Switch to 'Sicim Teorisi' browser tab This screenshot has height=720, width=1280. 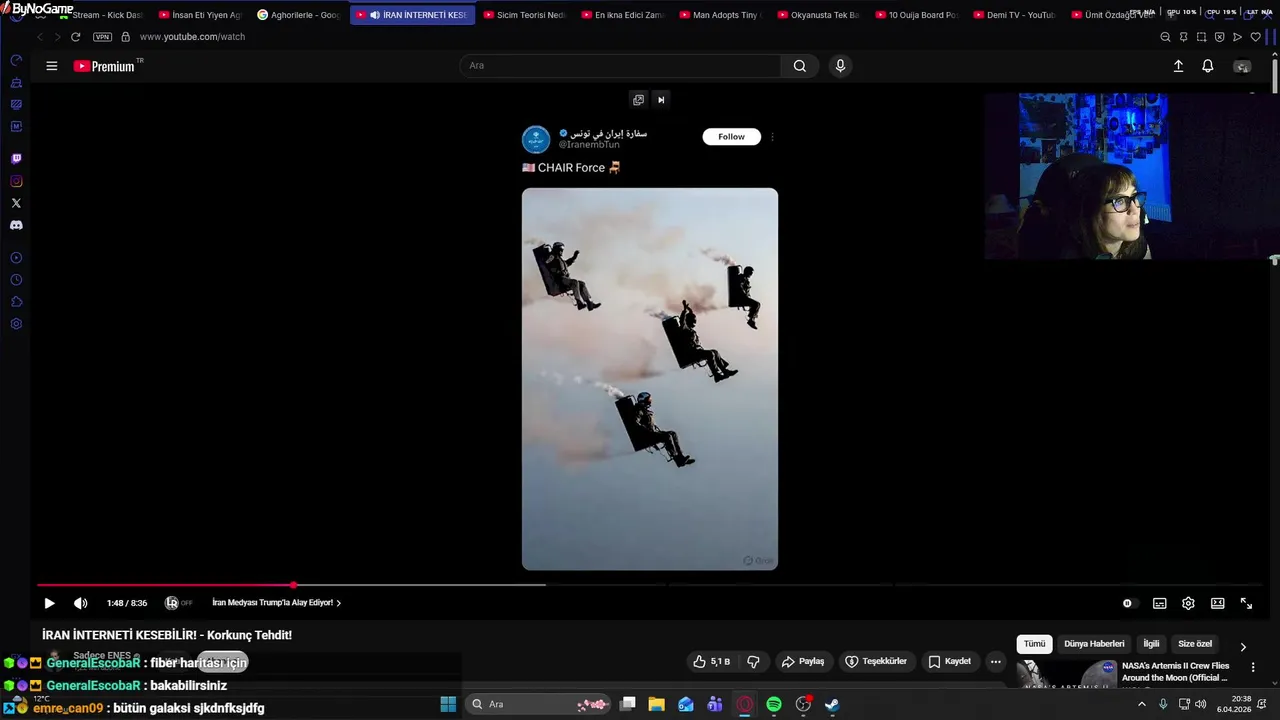pyautogui.click(x=525, y=15)
